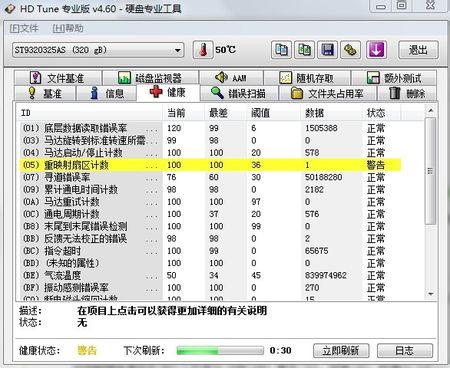The image size is (450, 368).
Task: Click the 日志 button
Action: coord(405,351)
